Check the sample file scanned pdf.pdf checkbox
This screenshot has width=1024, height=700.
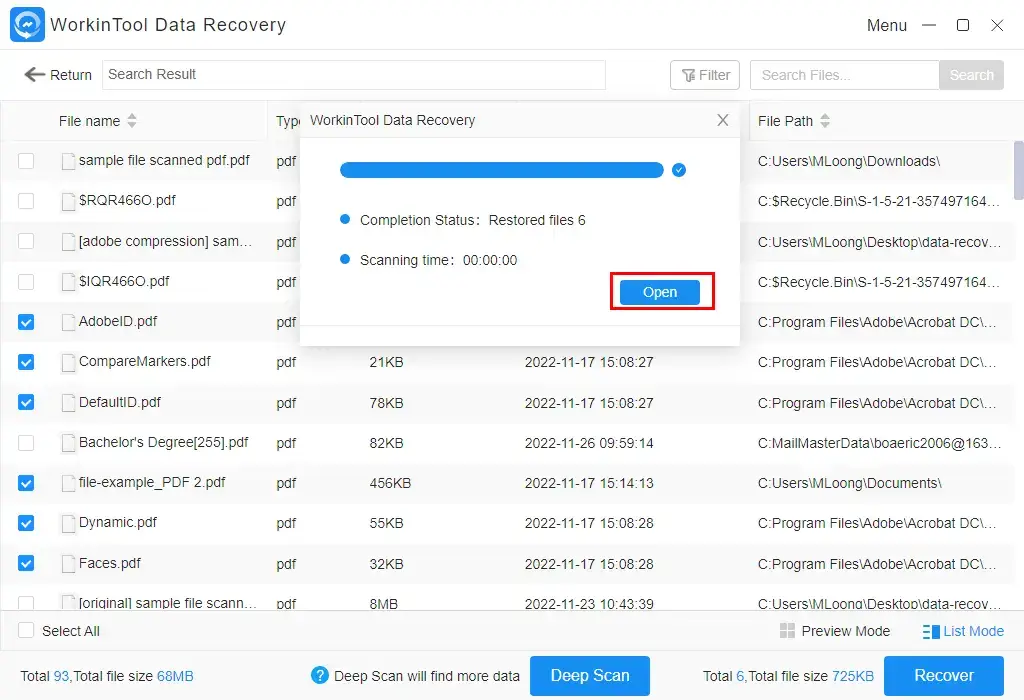click(x=26, y=161)
